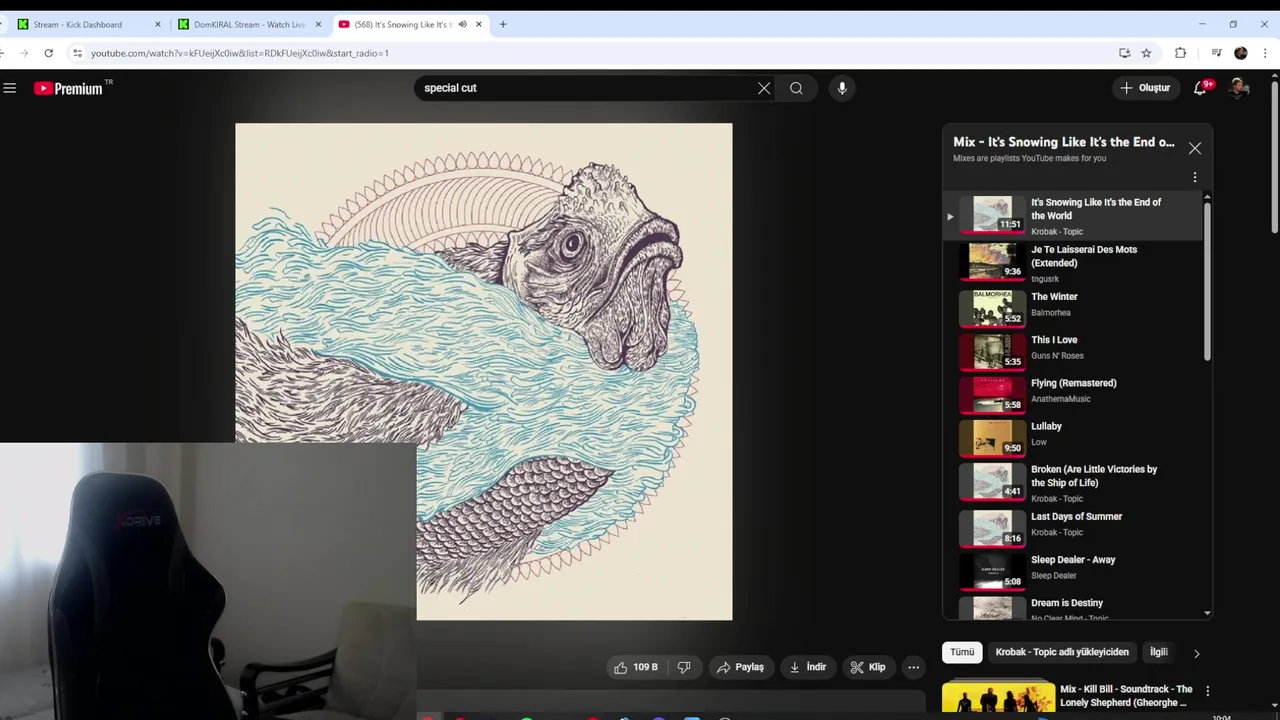
Task: Select the İlgili filter chip
Action: point(1158,652)
